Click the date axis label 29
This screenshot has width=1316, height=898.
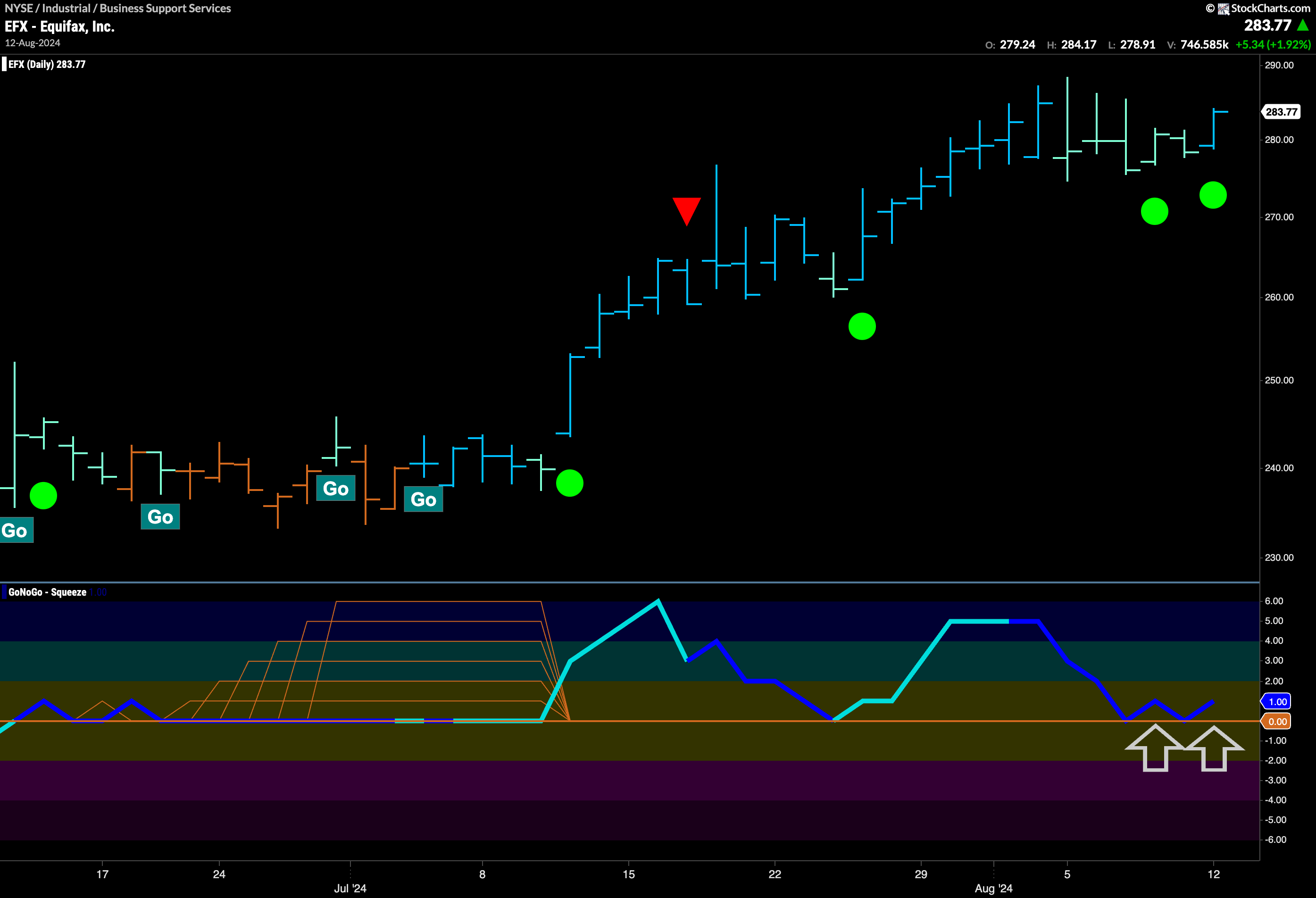coord(921,874)
